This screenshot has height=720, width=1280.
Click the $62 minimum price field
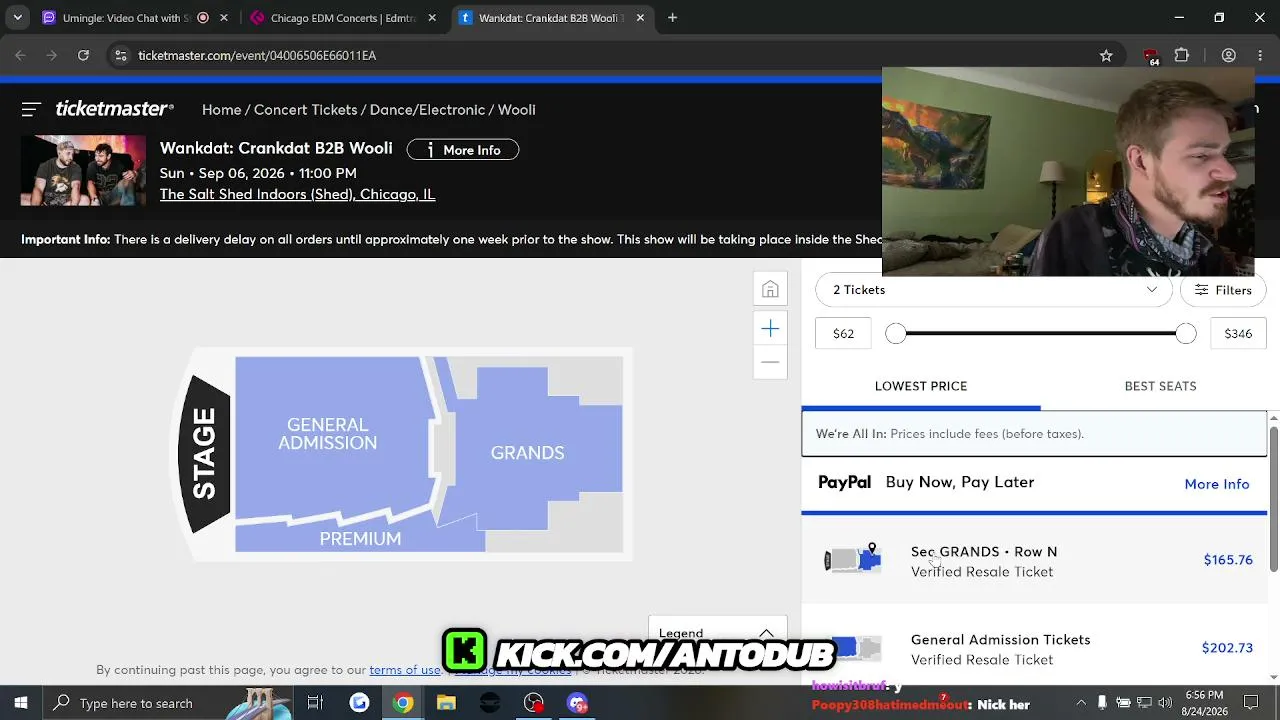pos(844,334)
